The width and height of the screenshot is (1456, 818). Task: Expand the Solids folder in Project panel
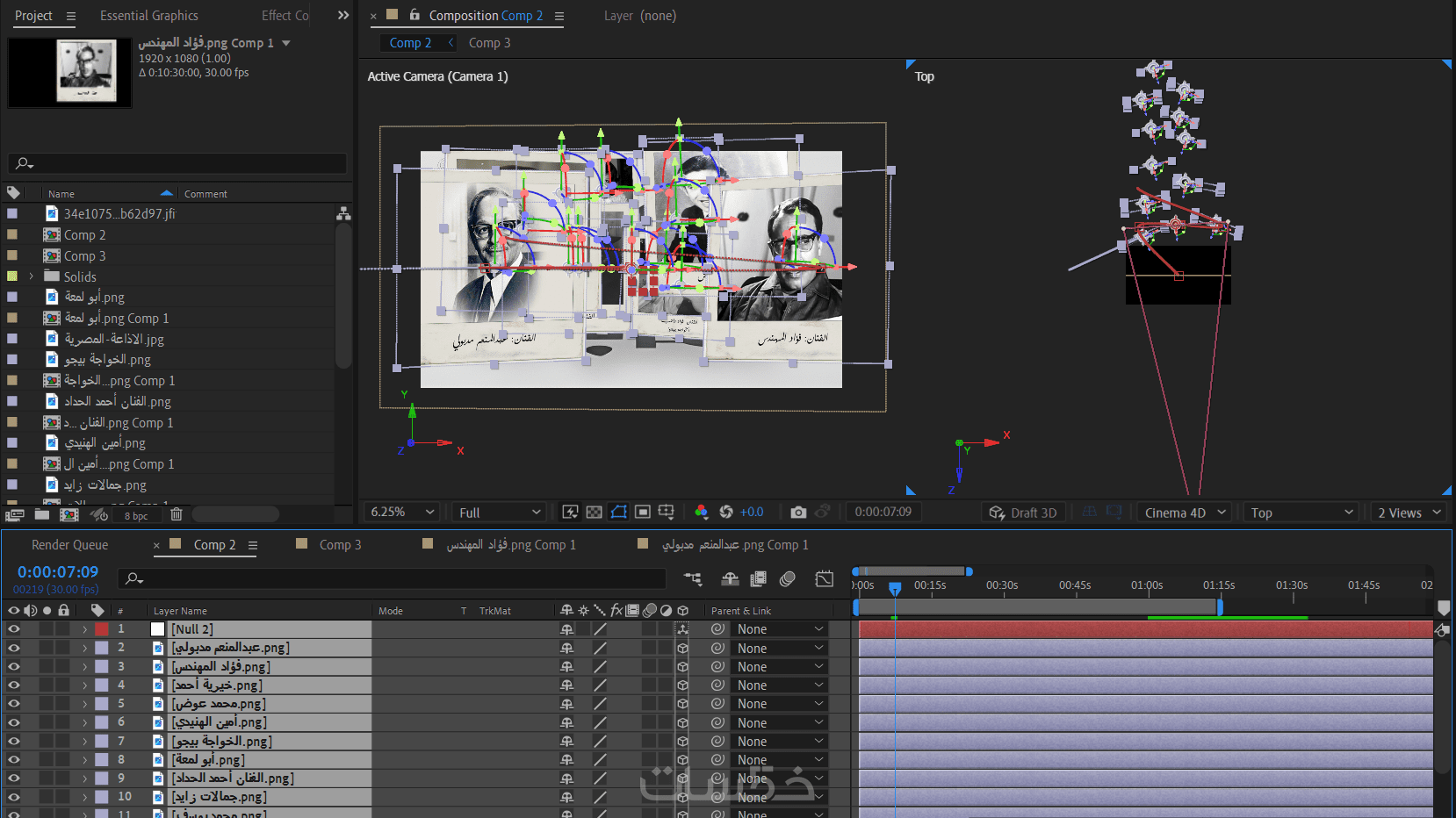point(32,276)
